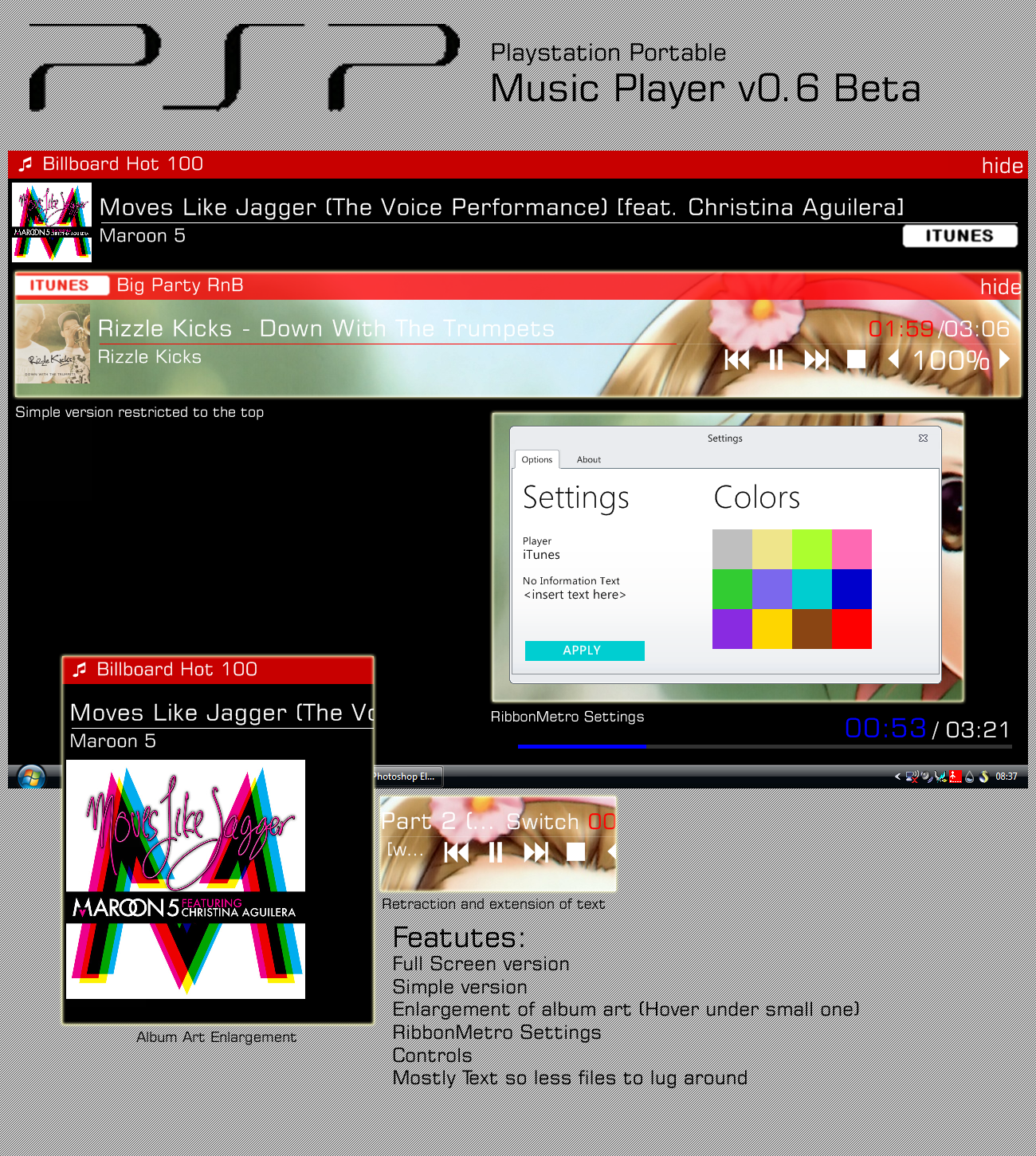Click the water drop tray icon
Screen dimensions: 1036x1156
pos(969,777)
